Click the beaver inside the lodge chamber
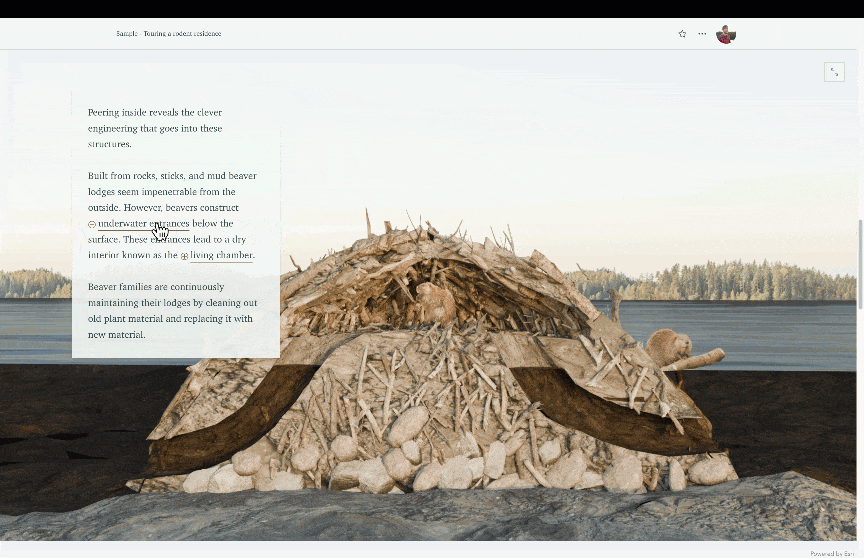This screenshot has height=558, width=864. 435,302
